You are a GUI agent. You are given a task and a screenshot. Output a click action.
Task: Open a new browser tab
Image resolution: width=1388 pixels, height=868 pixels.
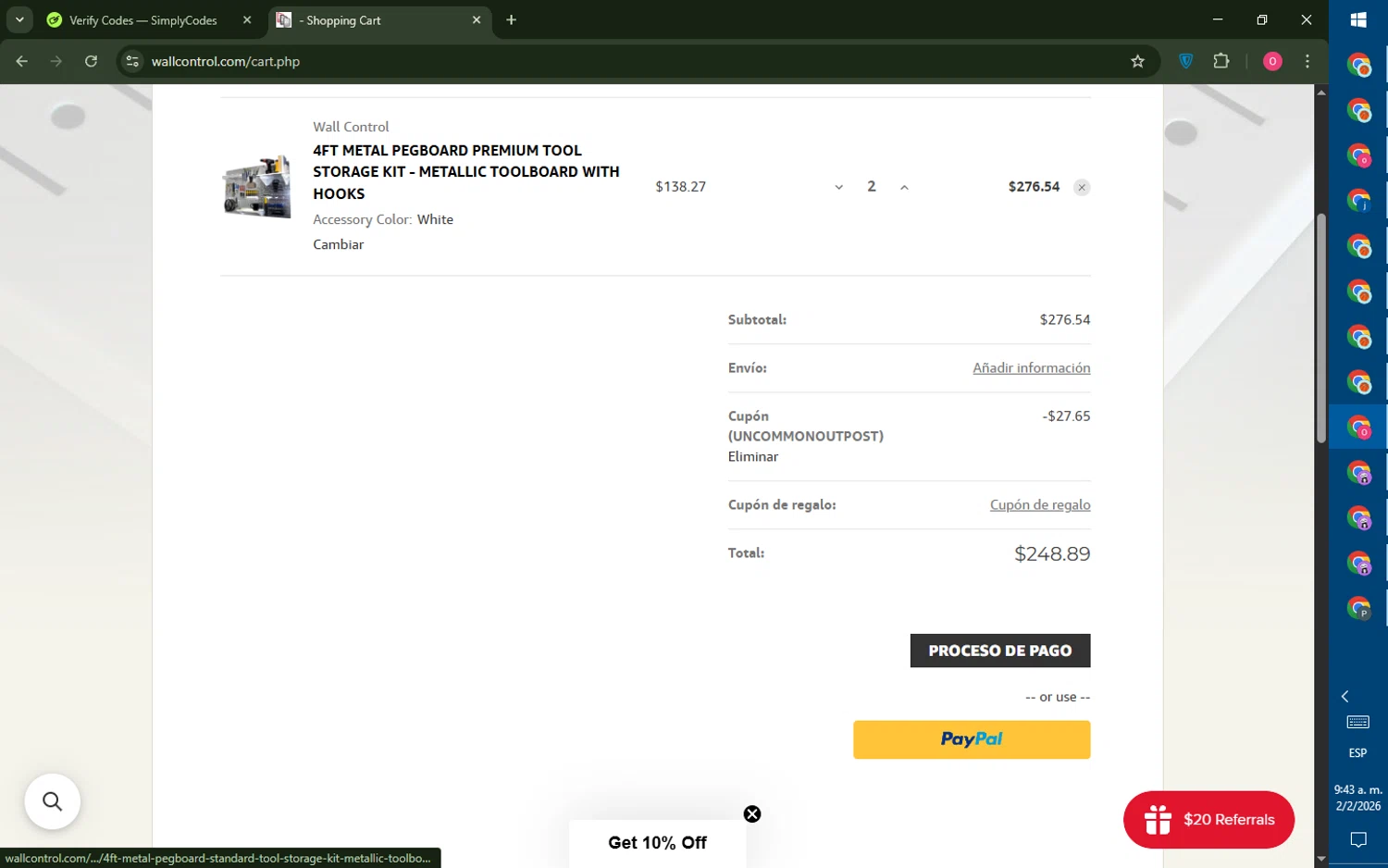coord(511,19)
